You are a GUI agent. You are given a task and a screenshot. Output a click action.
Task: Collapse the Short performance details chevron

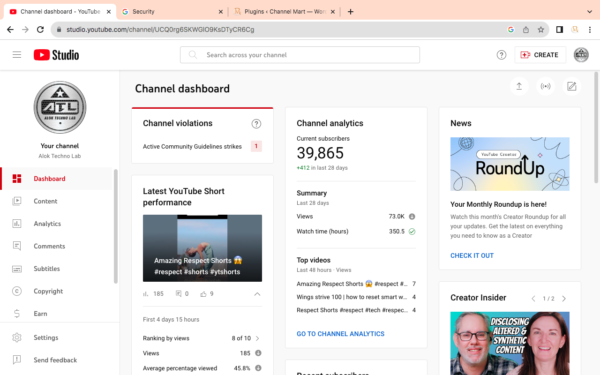[257, 294]
